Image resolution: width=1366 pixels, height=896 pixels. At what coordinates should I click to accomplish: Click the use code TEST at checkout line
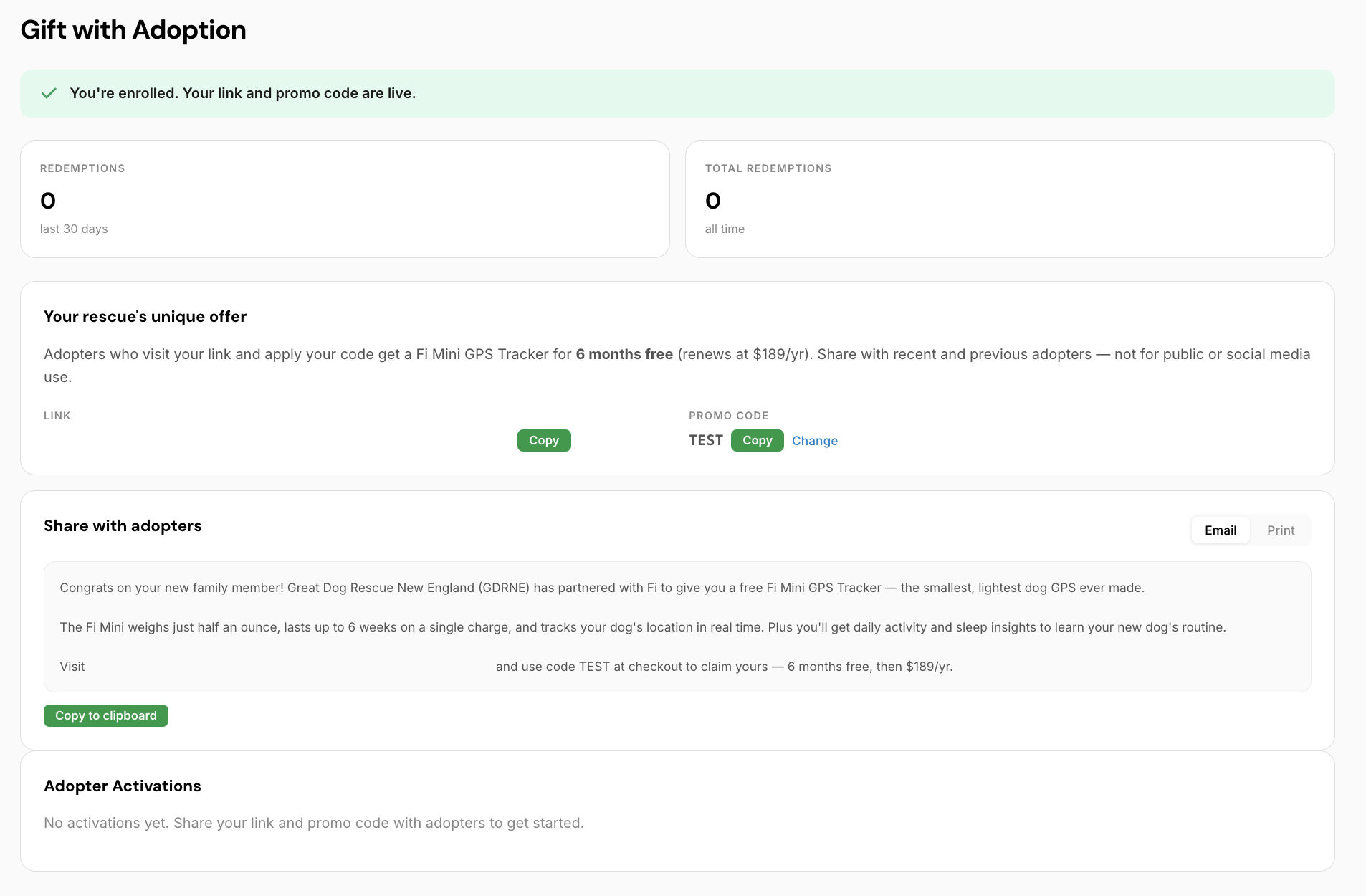tap(724, 667)
